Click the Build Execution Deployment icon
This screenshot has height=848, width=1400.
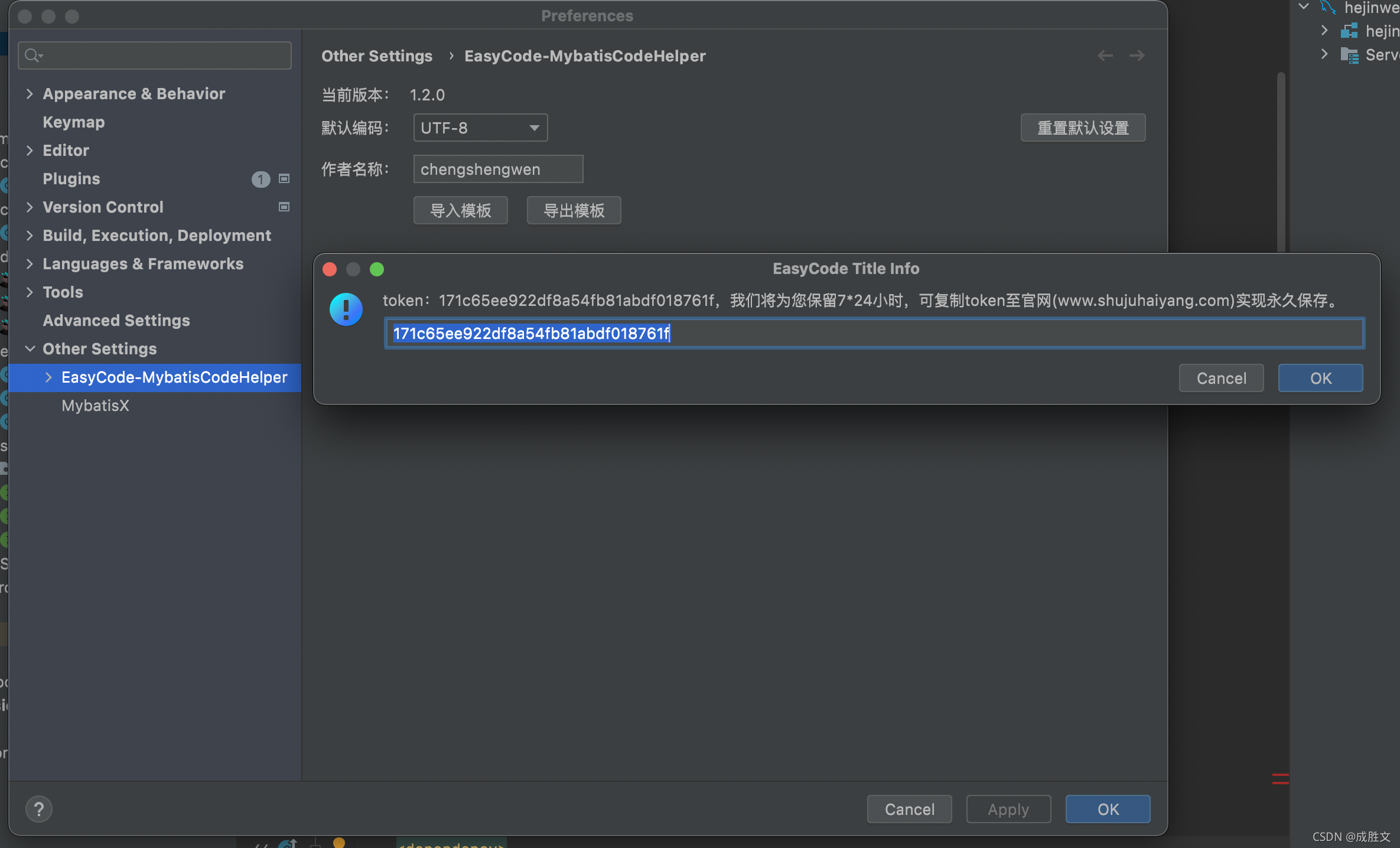[29, 235]
